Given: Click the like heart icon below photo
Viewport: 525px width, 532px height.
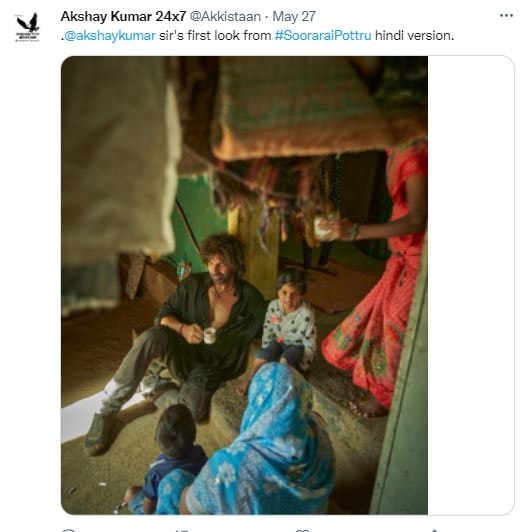Looking at the screenshot, I should pyautogui.click(x=302, y=530).
